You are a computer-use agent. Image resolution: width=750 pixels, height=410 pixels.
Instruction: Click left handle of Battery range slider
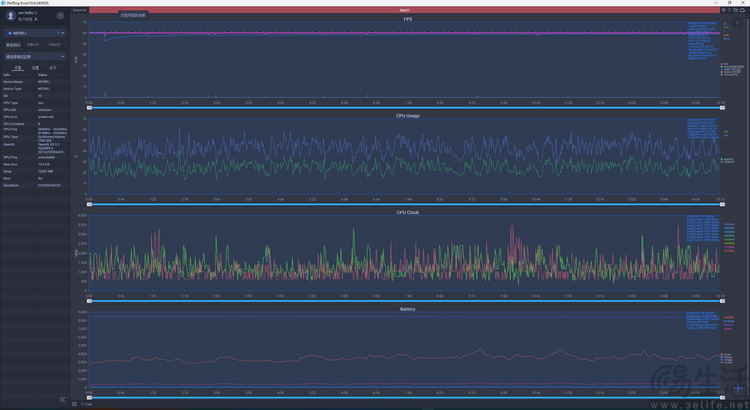[x=89, y=398]
